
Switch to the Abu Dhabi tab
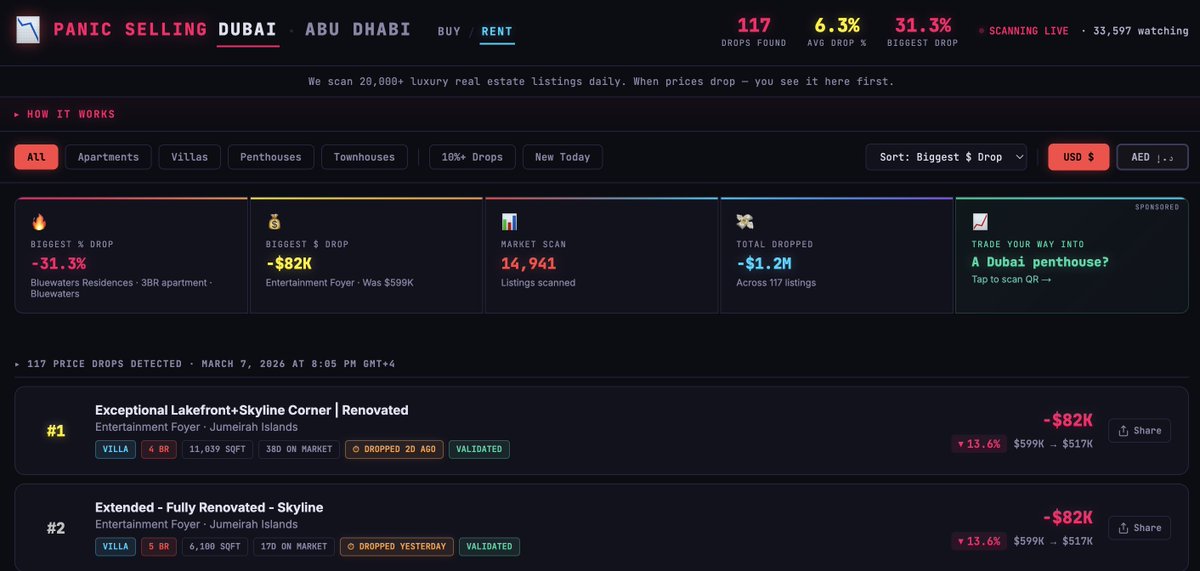358,29
